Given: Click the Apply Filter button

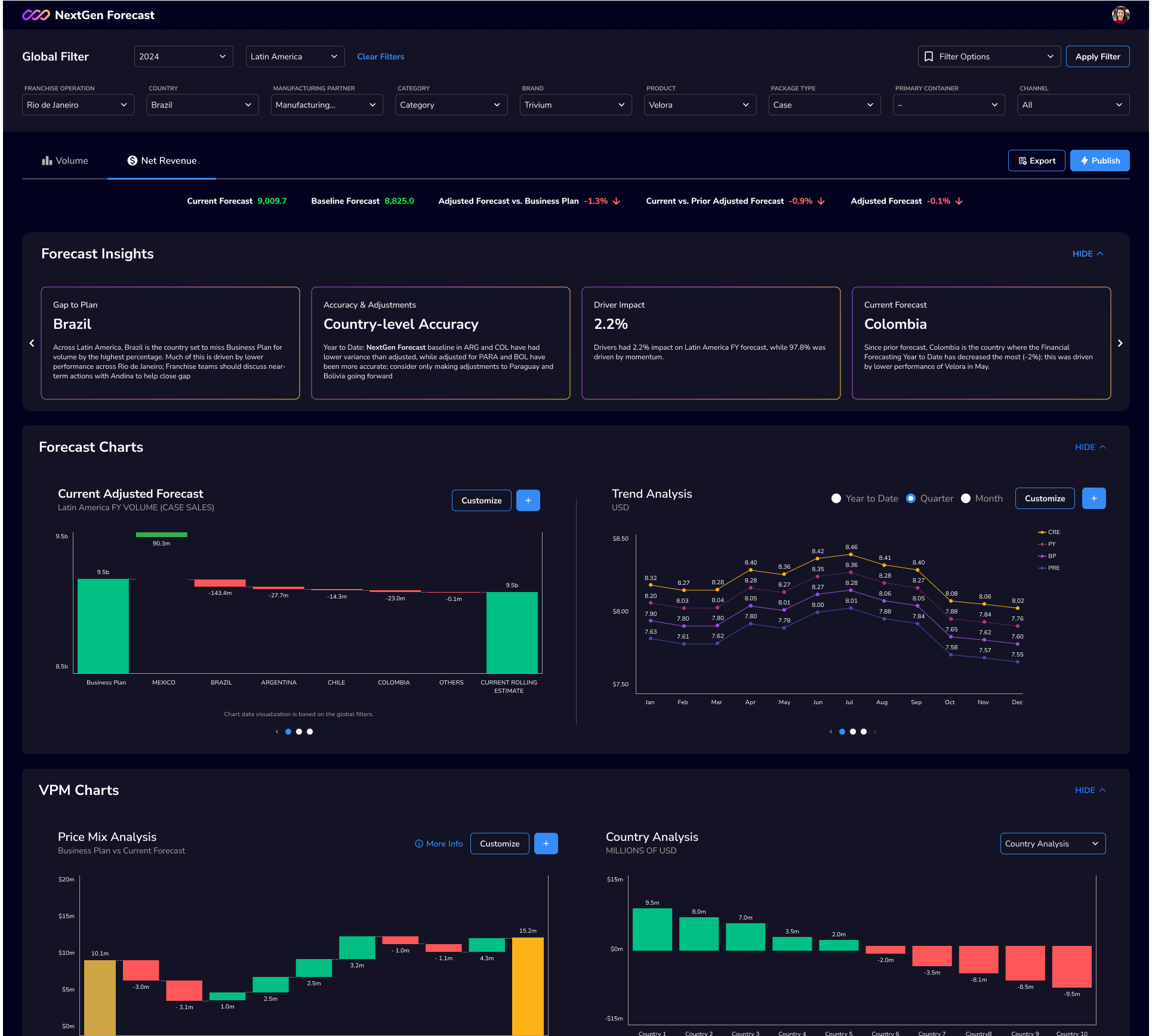Looking at the screenshot, I should 1098,57.
